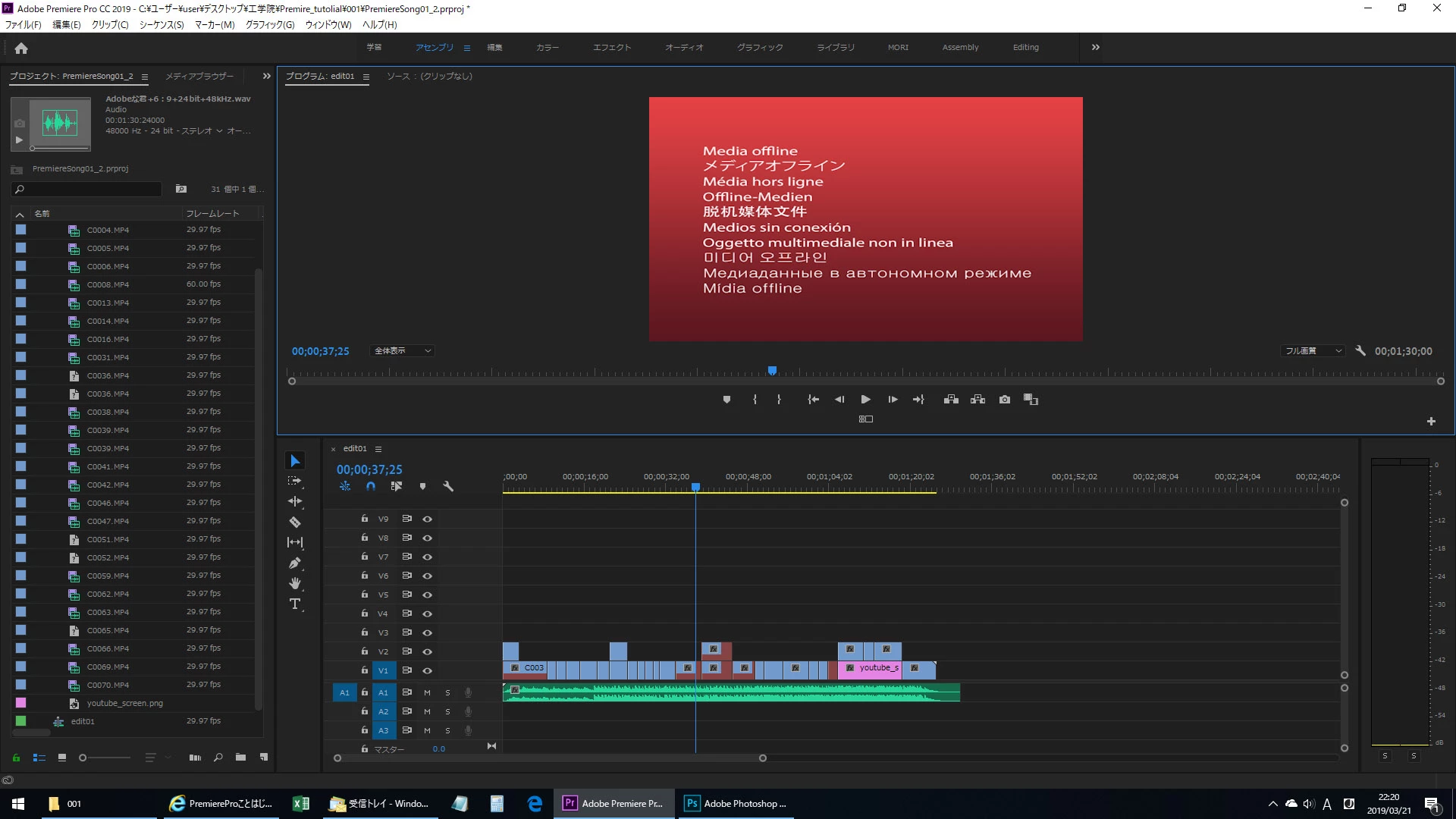Click the Export Frame camera icon
Screen dimensions: 1456x819
[x=1004, y=400]
